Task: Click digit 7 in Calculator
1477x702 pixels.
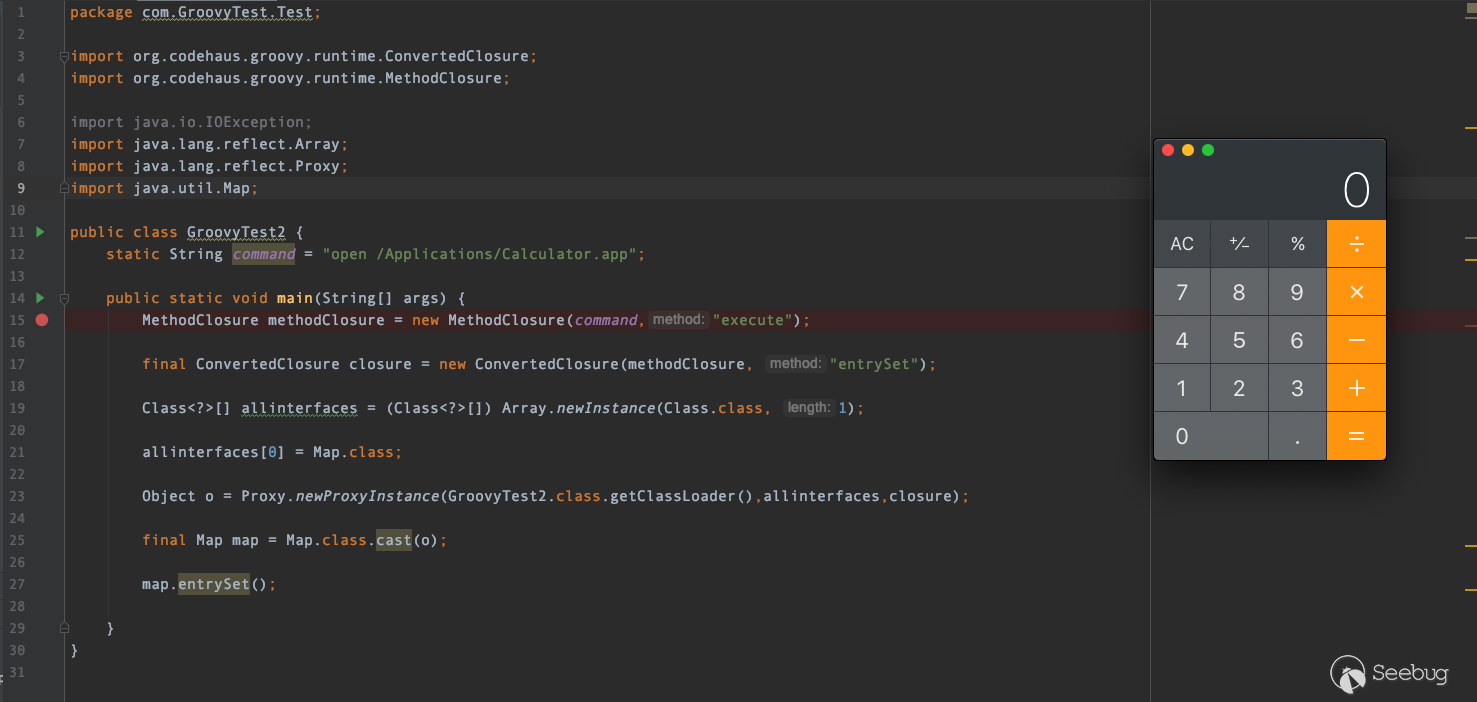Action: [x=1182, y=292]
